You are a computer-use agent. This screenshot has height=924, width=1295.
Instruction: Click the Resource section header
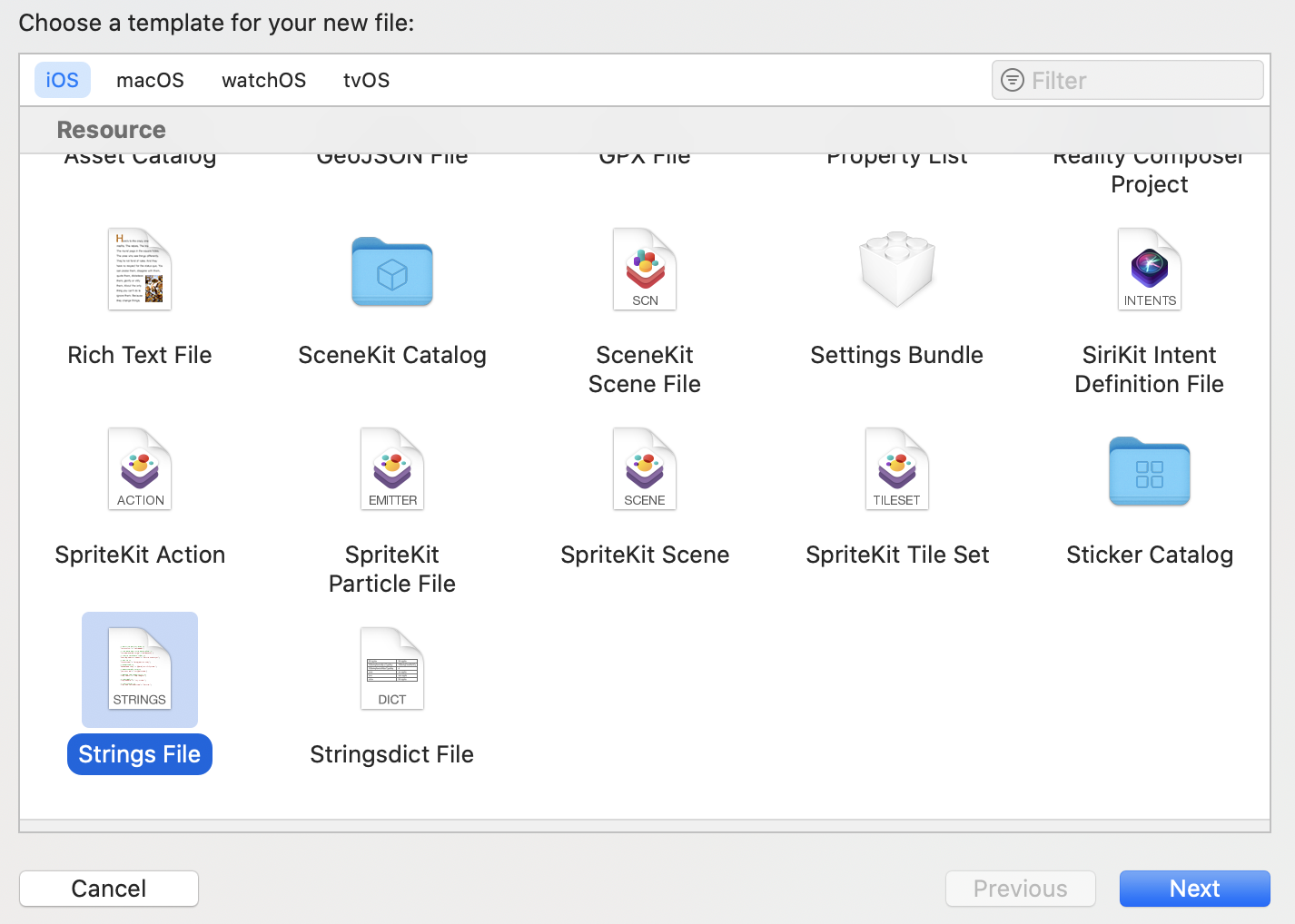pos(112,130)
